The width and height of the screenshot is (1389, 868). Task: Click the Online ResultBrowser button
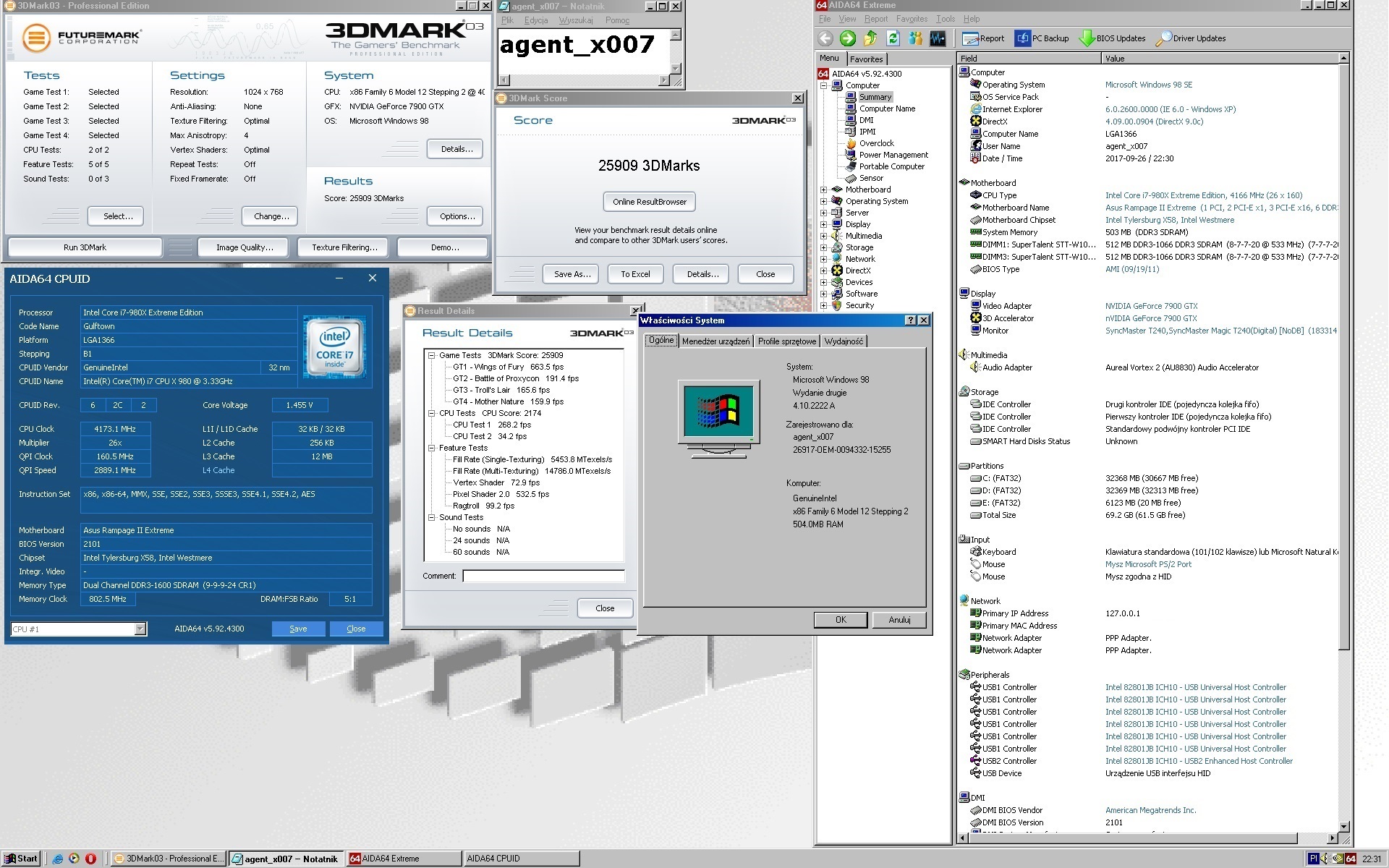650,202
